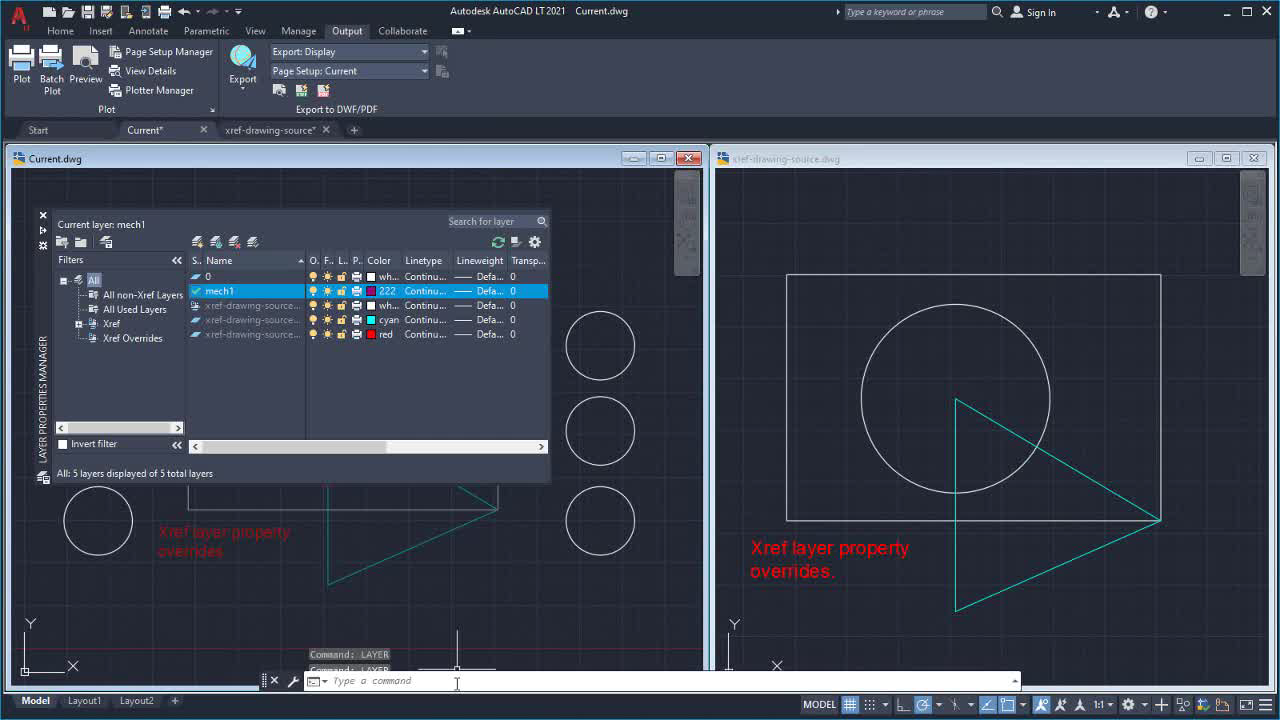This screenshot has width=1280, height=720.
Task: Click the export Preview icon below Page Setup
Action: tap(279, 90)
